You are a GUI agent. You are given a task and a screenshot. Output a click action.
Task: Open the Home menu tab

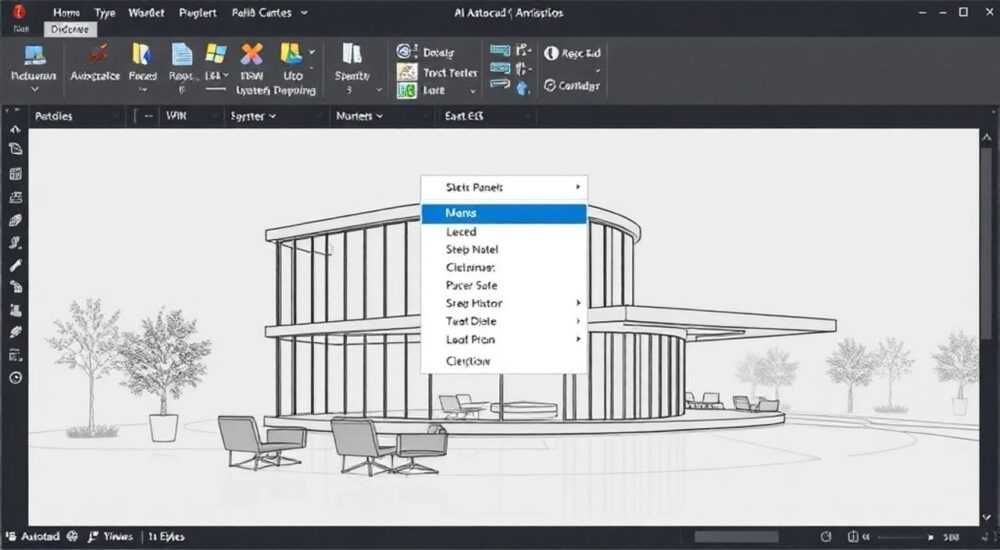[x=66, y=13]
